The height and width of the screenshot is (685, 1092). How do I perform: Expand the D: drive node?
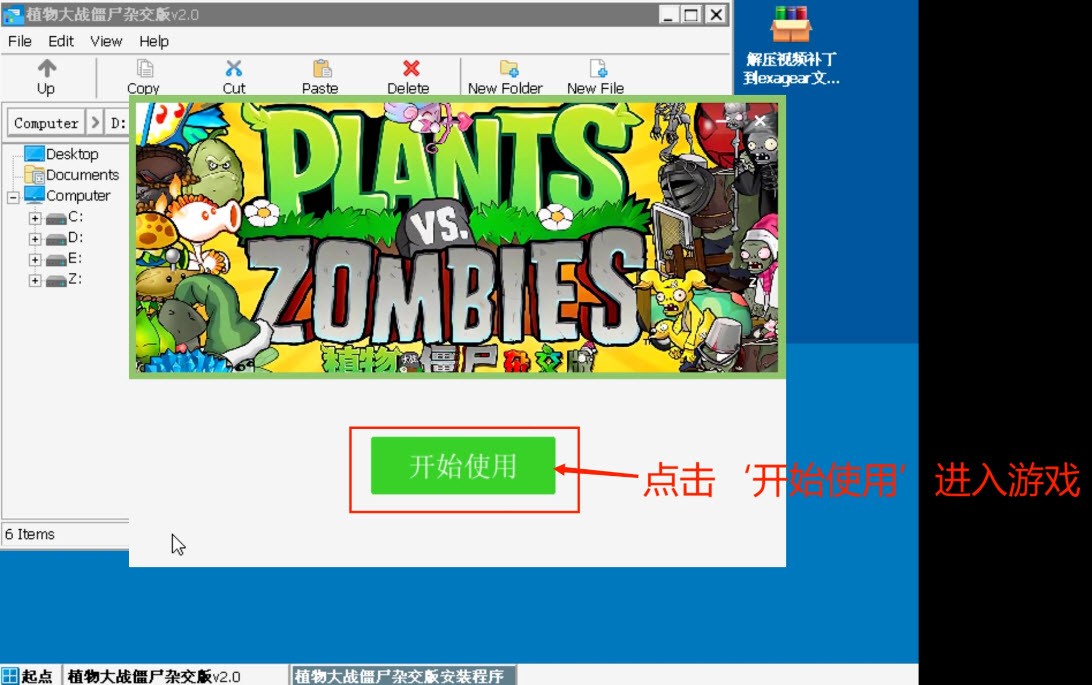[35, 239]
